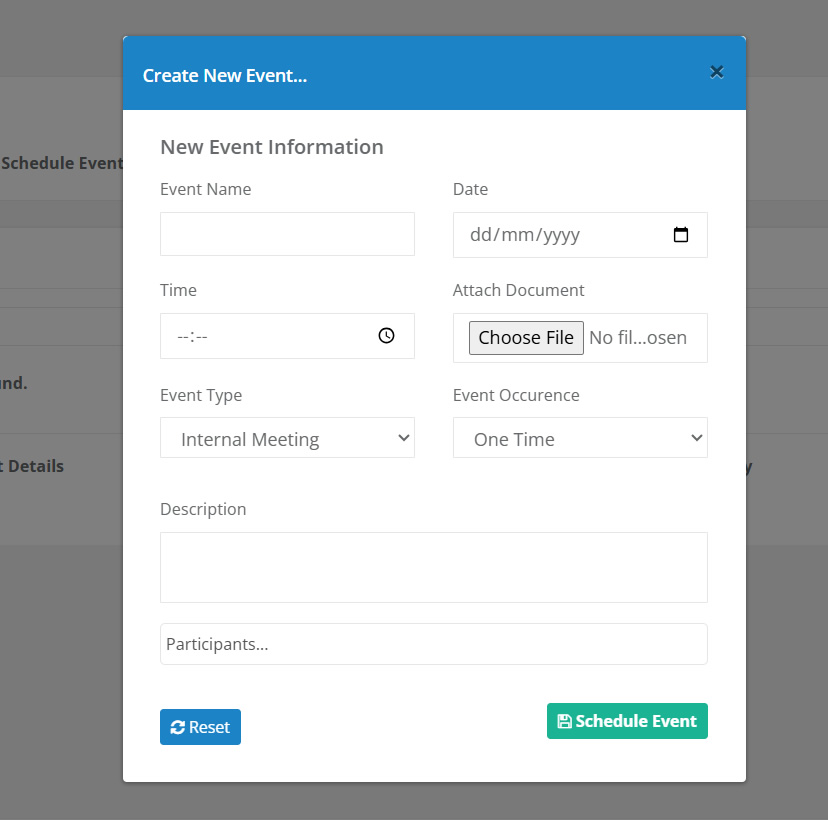Submit with the Schedule Event button
Image resolution: width=828 pixels, height=820 pixels.
627,721
